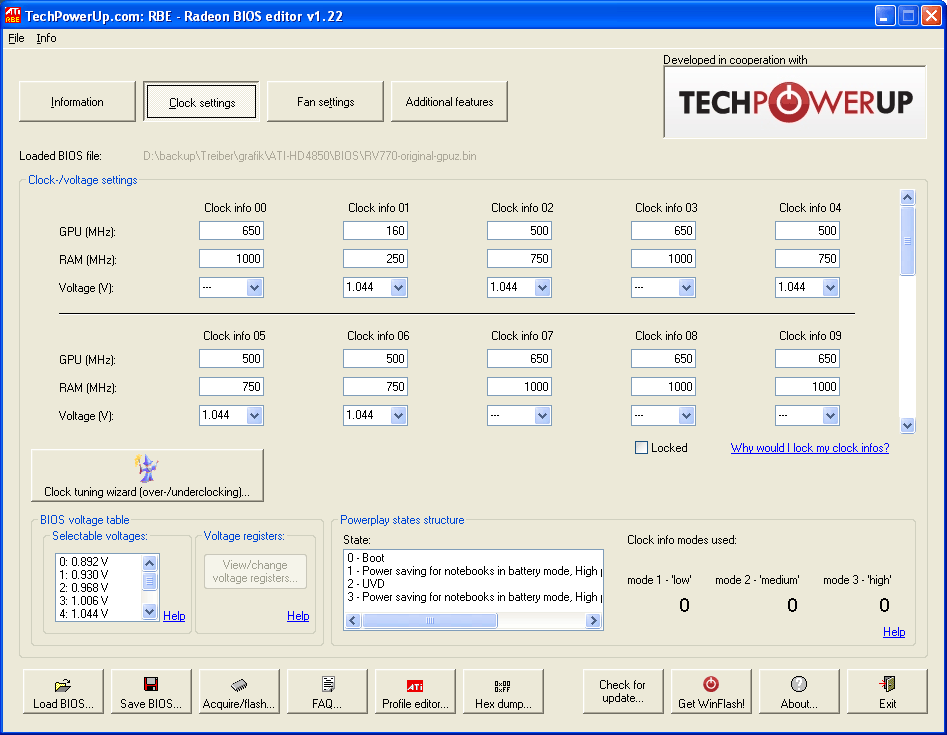Expand Clock info 01 voltage dropdown

coord(398,287)
